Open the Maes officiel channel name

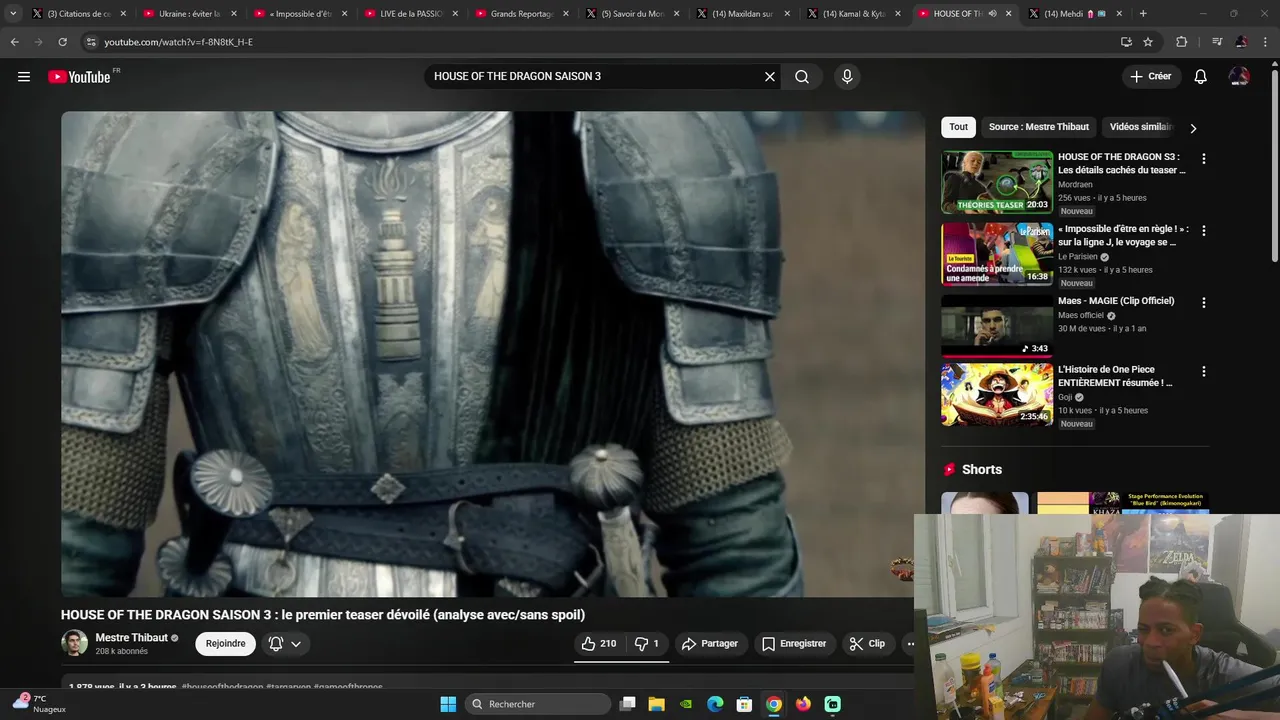[x=1081, y=315]
